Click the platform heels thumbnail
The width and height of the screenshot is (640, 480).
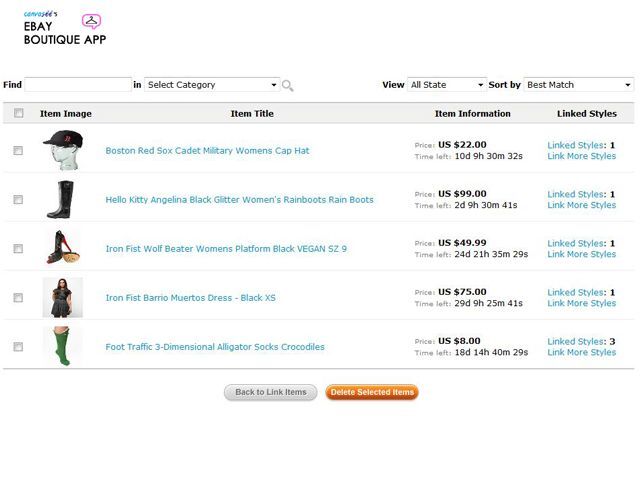[x=63, y=247]
